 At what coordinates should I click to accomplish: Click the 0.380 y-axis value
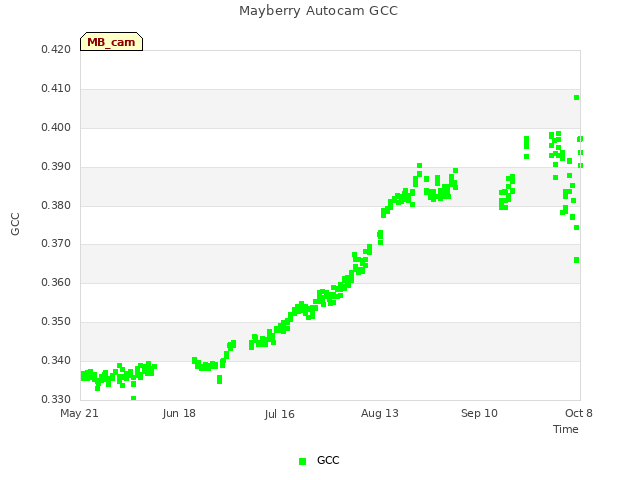tap(56, 205)
